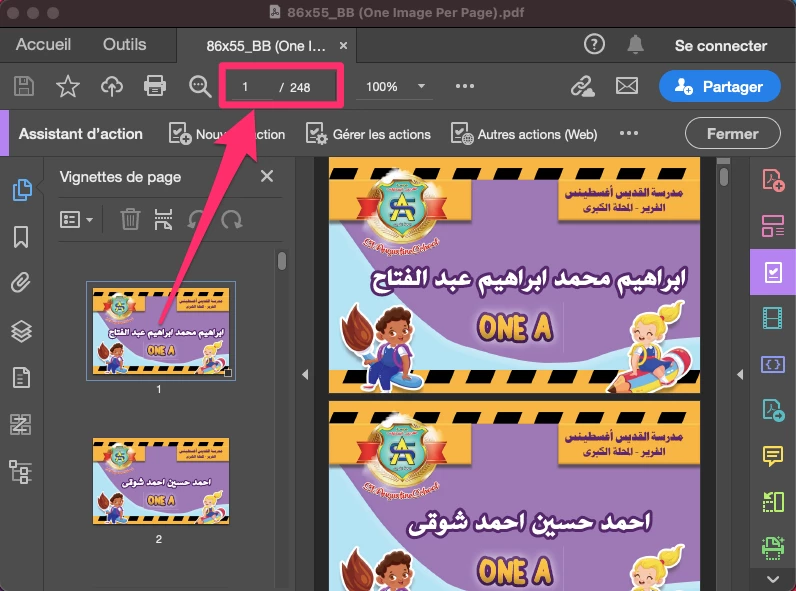This screenshot has height=591, width=796.
Task: Open the Action Wizard tool (purple)
Action: coord(773,272)
